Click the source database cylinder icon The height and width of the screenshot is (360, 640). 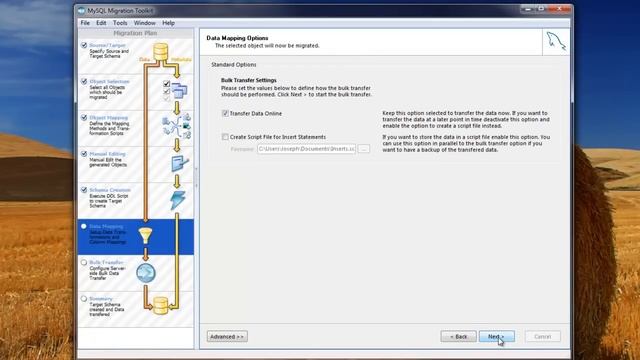click(160, 52)
